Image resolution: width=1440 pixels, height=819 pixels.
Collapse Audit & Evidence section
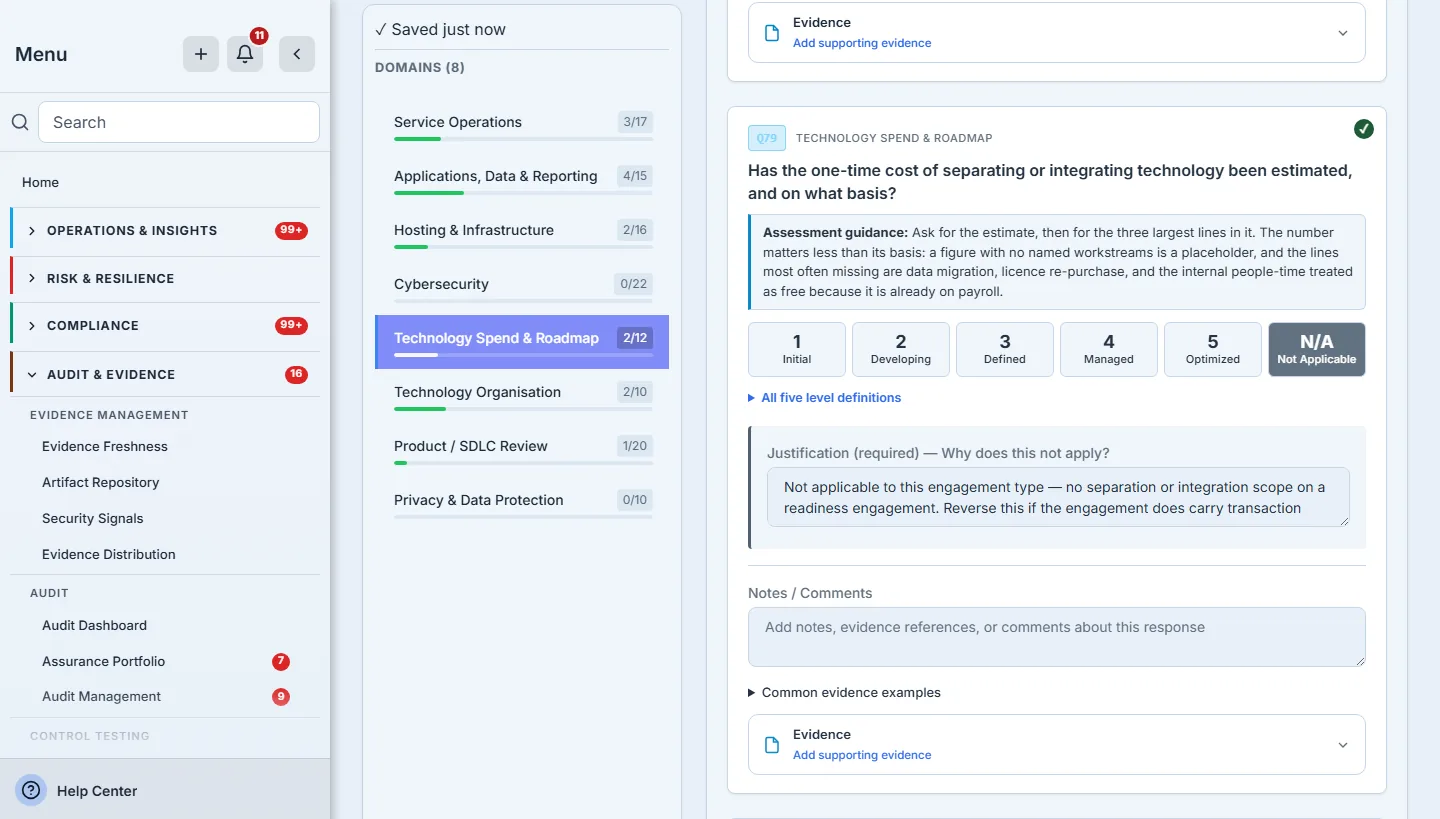[166, 374]
